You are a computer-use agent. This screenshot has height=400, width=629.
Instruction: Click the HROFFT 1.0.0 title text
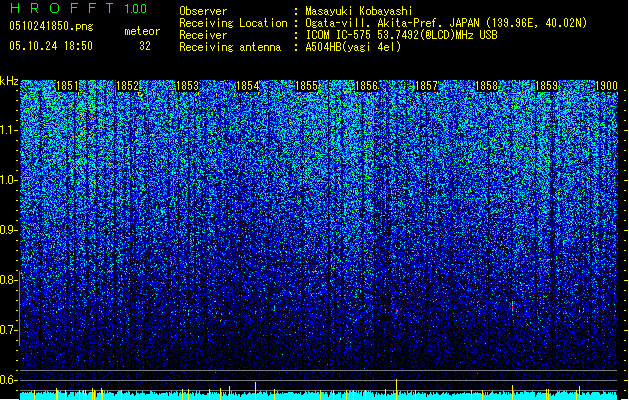point(79,8)
